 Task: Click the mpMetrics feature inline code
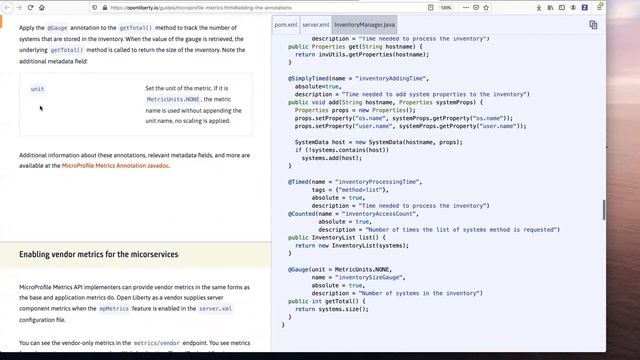(x=114, y=309)
